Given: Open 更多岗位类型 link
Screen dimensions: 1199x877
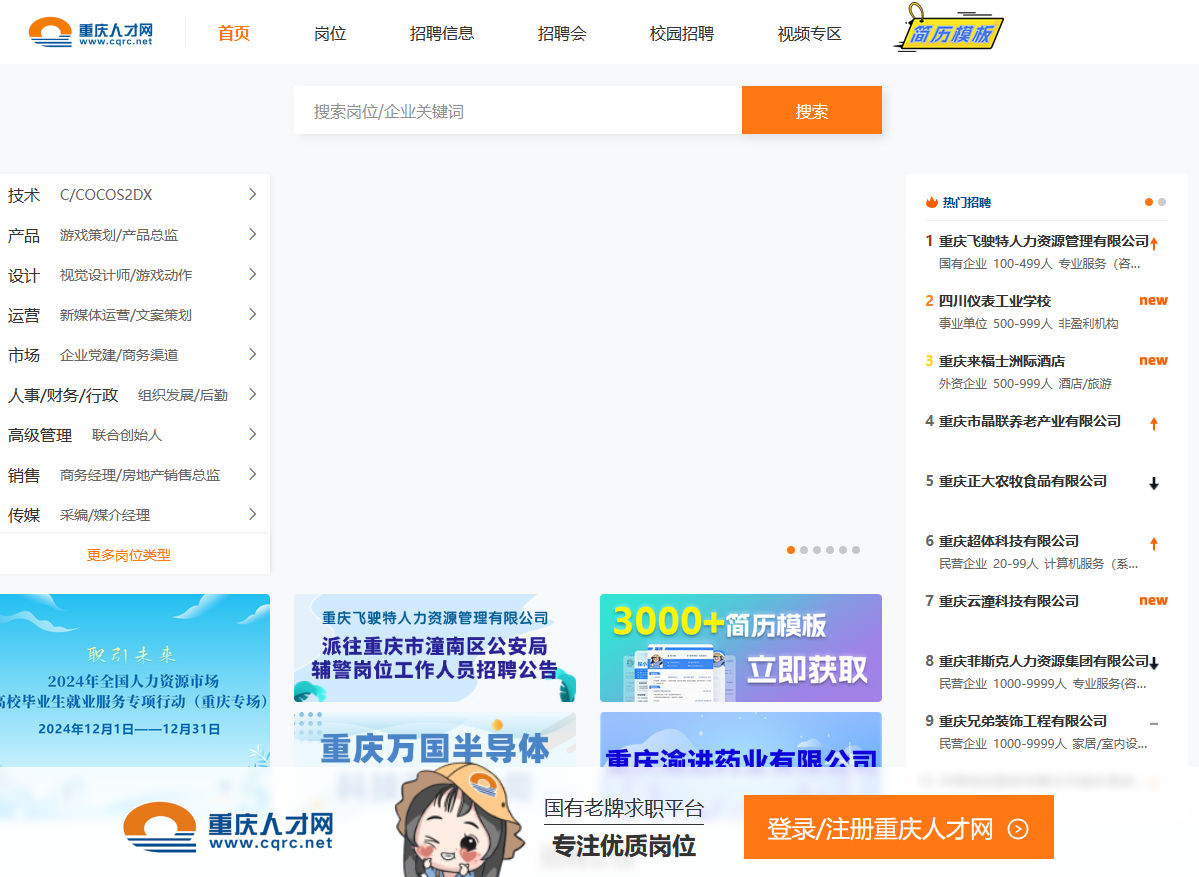Looking at the screenshot, I should (128, 554).
